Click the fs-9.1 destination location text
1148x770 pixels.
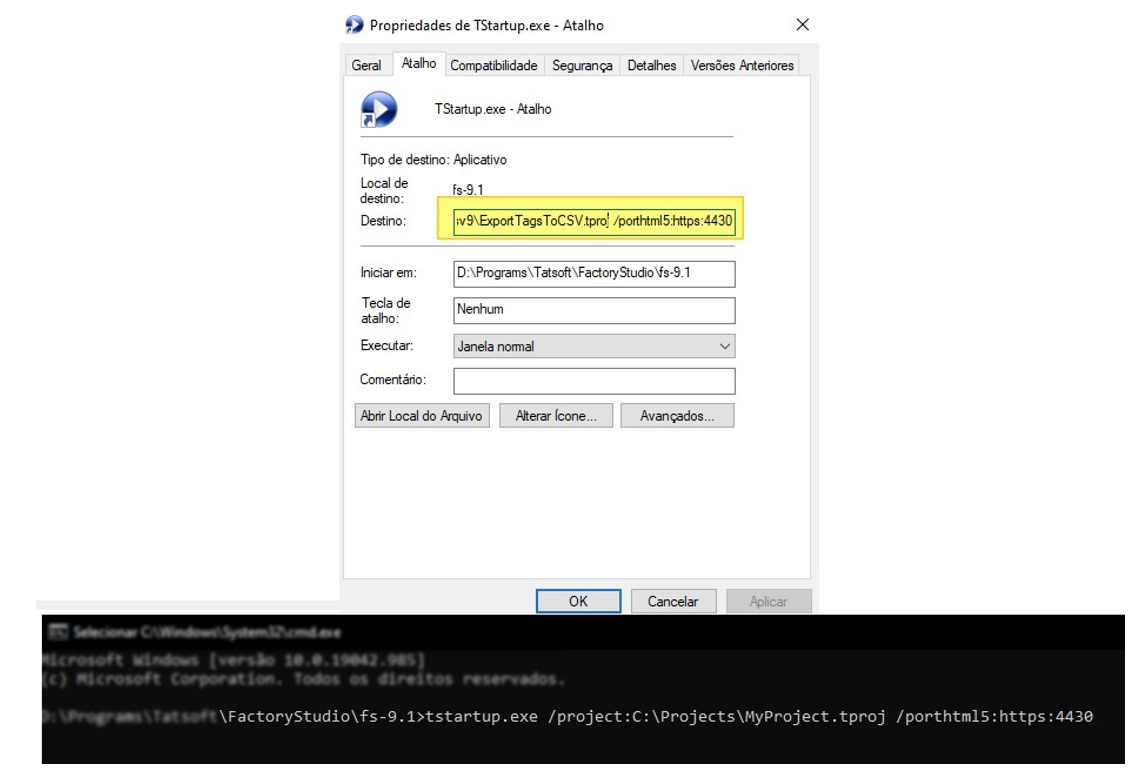pos(468,190)
